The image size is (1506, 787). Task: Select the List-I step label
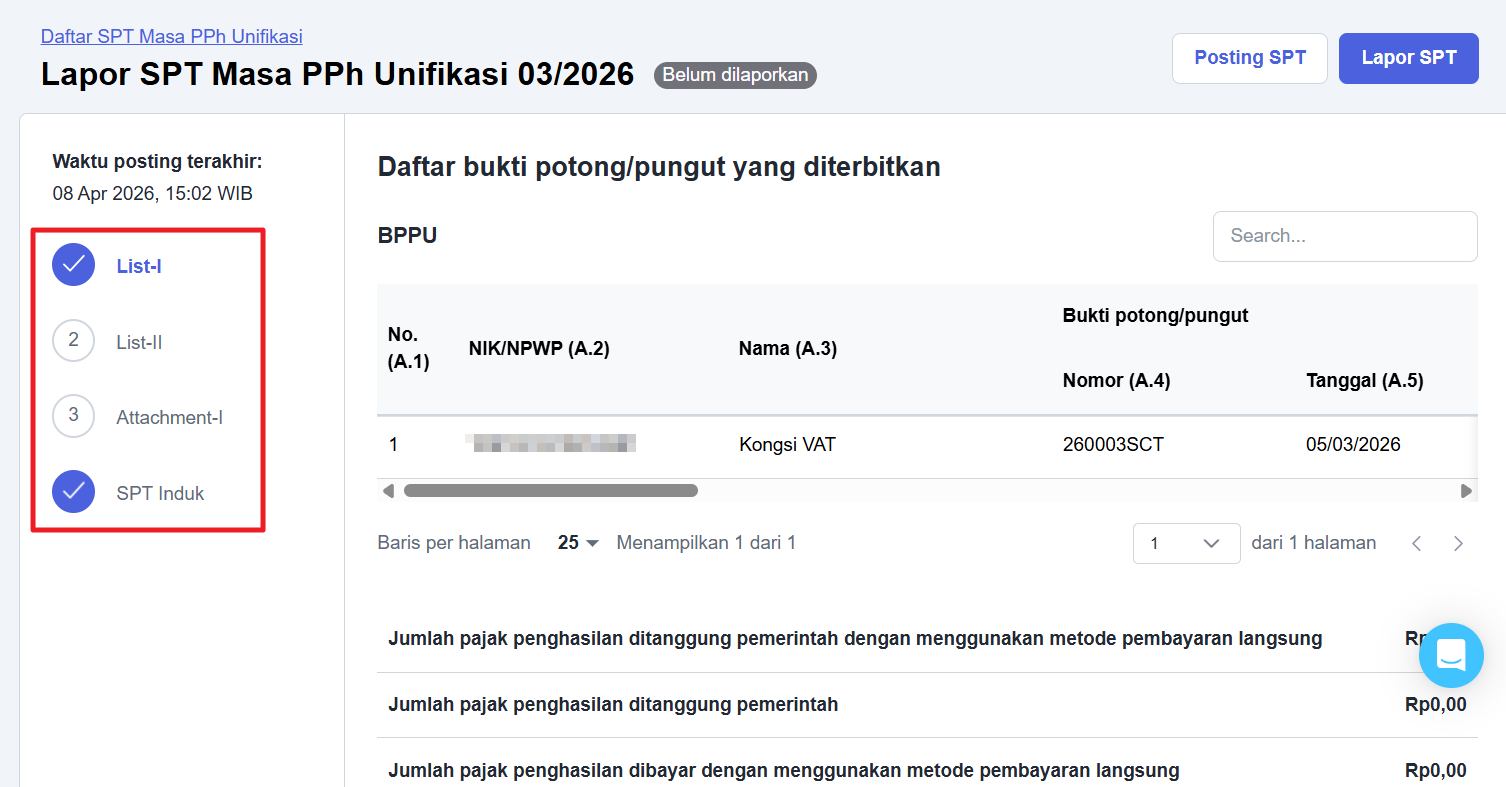139,266
